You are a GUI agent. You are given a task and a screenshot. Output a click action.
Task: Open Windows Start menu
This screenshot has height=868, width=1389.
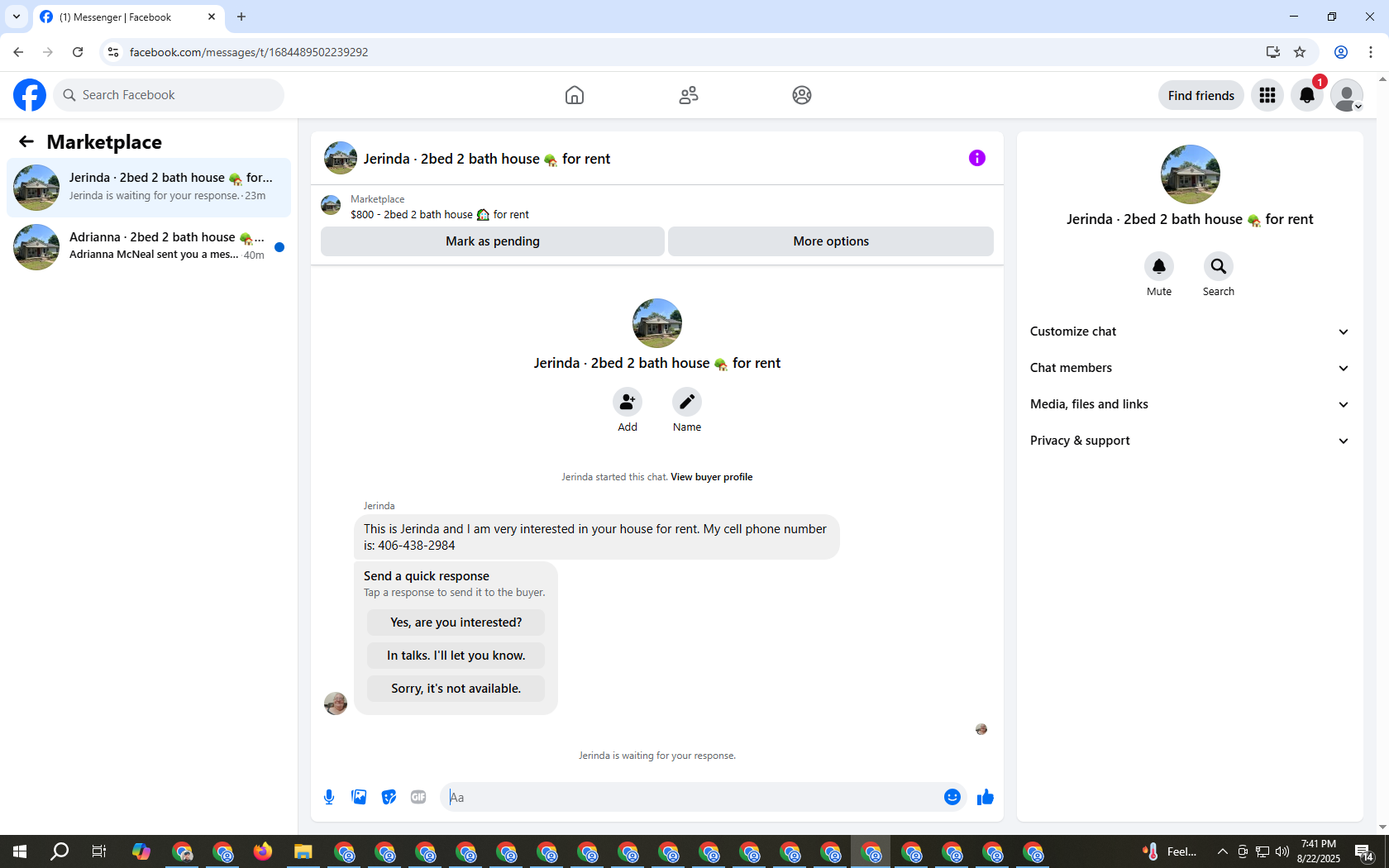tap(20, 851)
